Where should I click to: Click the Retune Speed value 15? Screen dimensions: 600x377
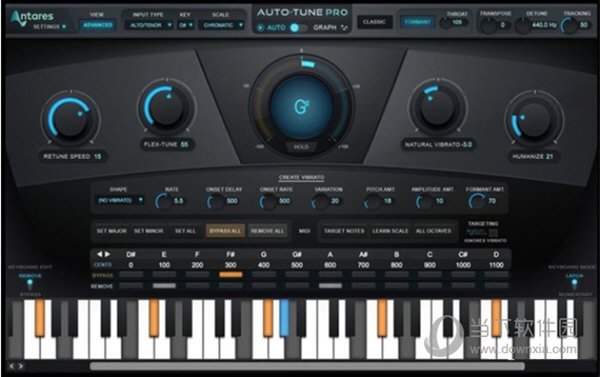pos(98,156)
